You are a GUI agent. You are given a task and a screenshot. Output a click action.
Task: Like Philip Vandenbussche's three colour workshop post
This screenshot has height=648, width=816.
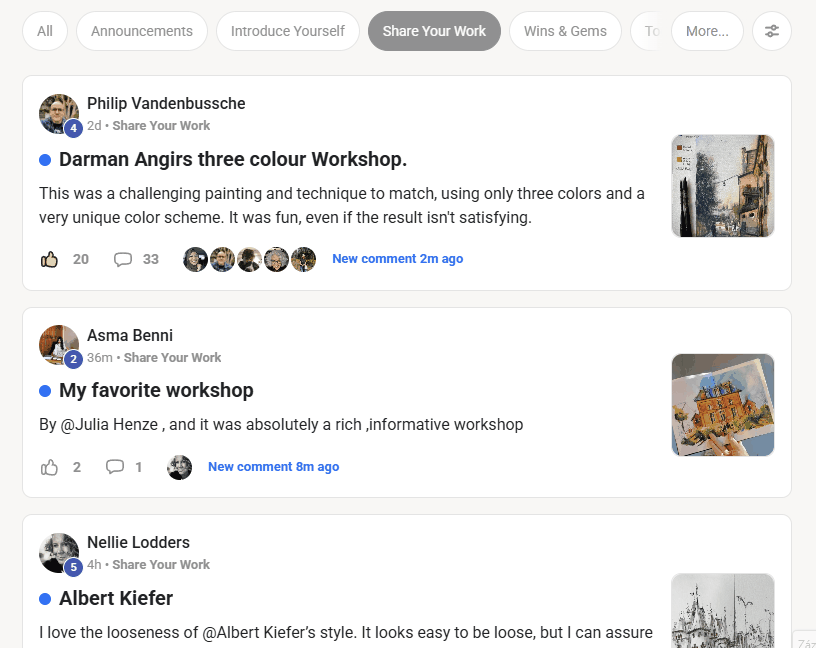[50, 260]
